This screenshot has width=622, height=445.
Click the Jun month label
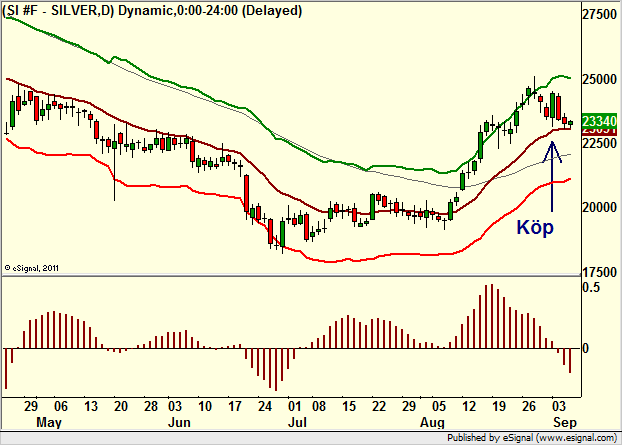coord(179,422)
